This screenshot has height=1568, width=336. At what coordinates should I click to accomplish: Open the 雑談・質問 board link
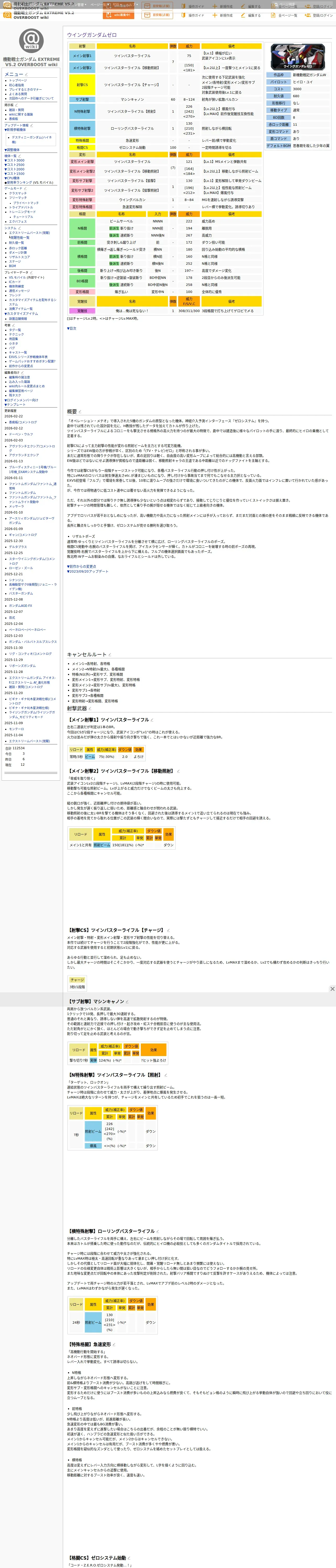pyautogui.click(x=16, y=110)
